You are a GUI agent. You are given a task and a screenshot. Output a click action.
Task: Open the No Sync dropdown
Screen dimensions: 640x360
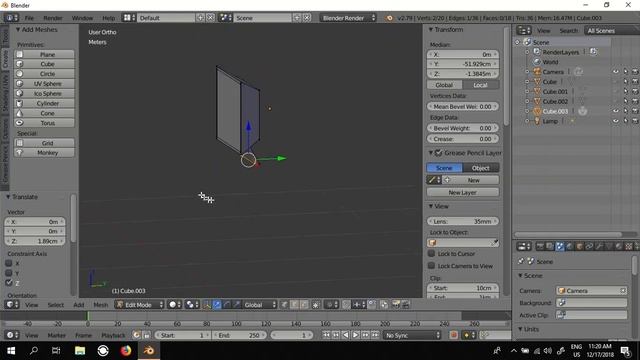point(412,335)
